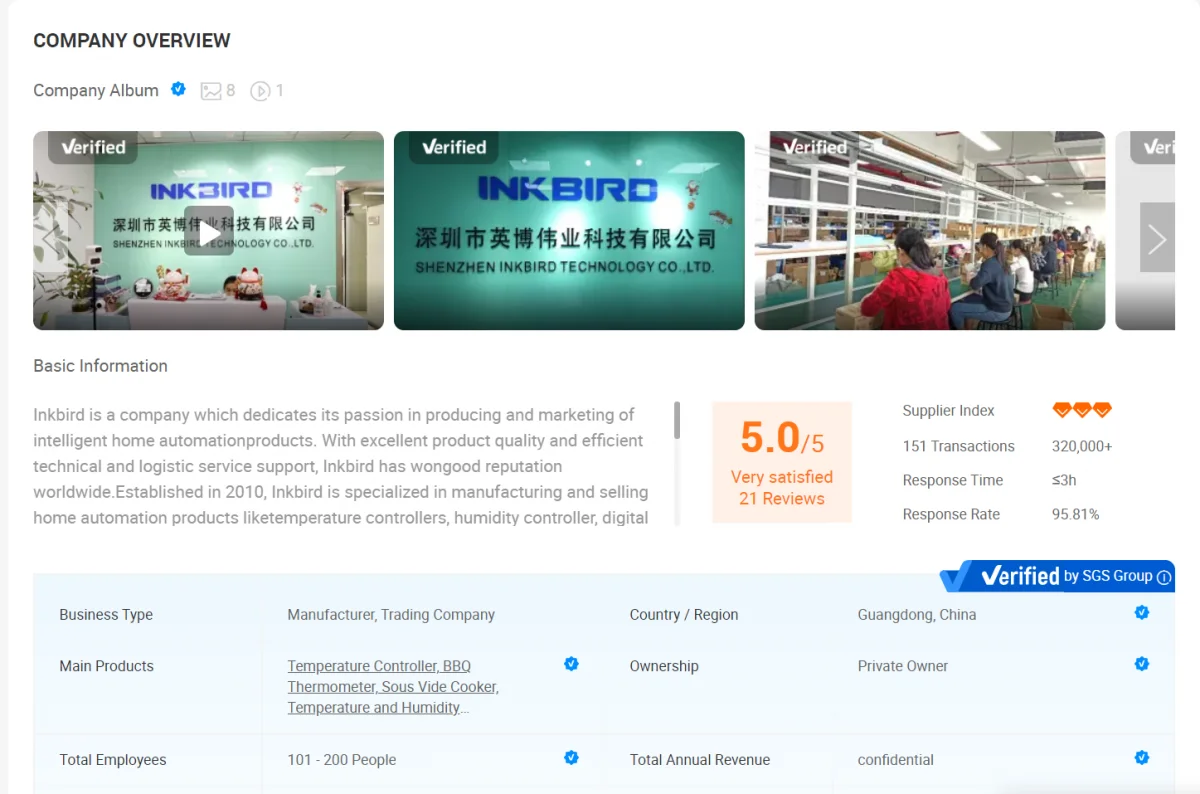Open the Temperature Controller, BBQ product link
The height and width of the screenshot is (794, 1200).
(379, 666)
